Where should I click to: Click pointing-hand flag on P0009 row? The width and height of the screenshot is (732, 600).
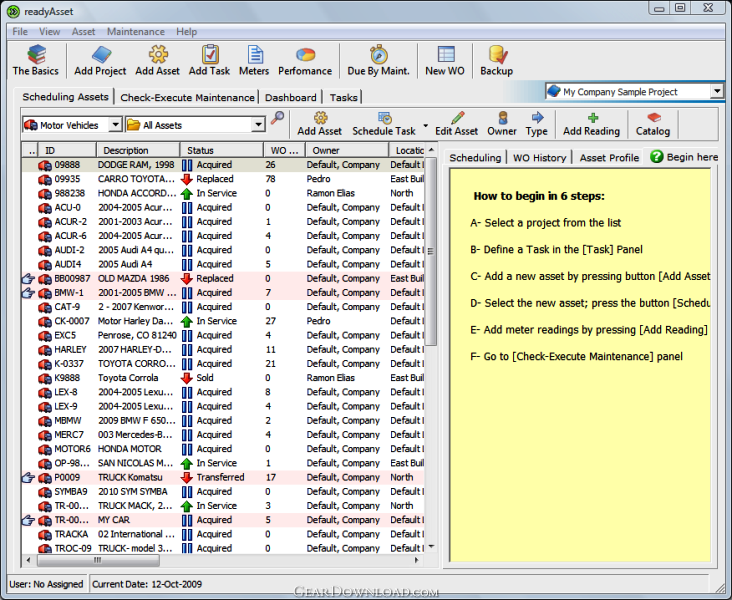click(x=28, y=478)
